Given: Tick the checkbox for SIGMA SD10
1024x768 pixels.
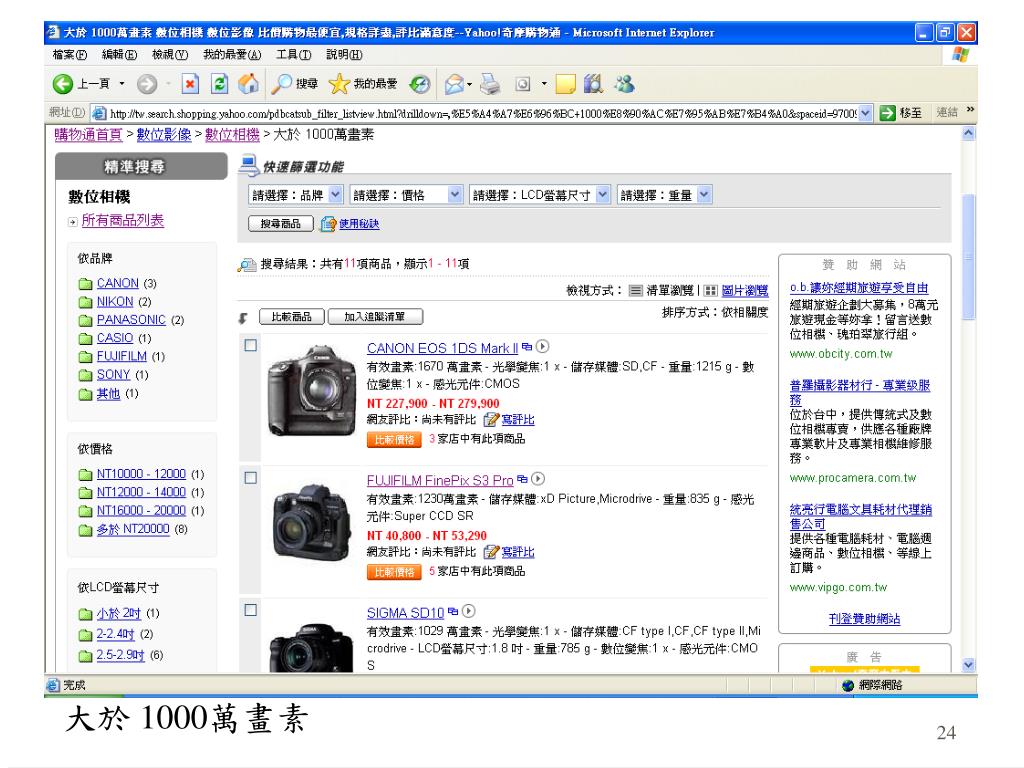Looking at the screenshot, I should tap(251, 609).
